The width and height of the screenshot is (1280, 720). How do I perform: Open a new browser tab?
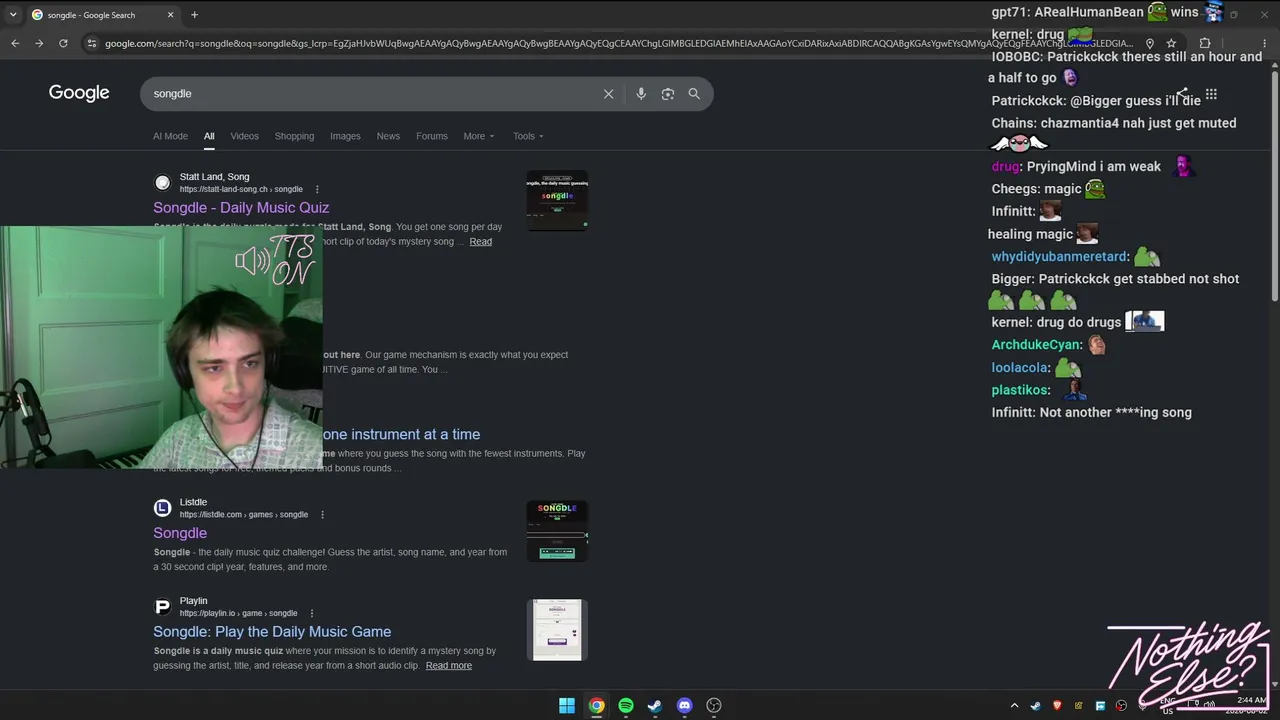click(x=194, y=15)
